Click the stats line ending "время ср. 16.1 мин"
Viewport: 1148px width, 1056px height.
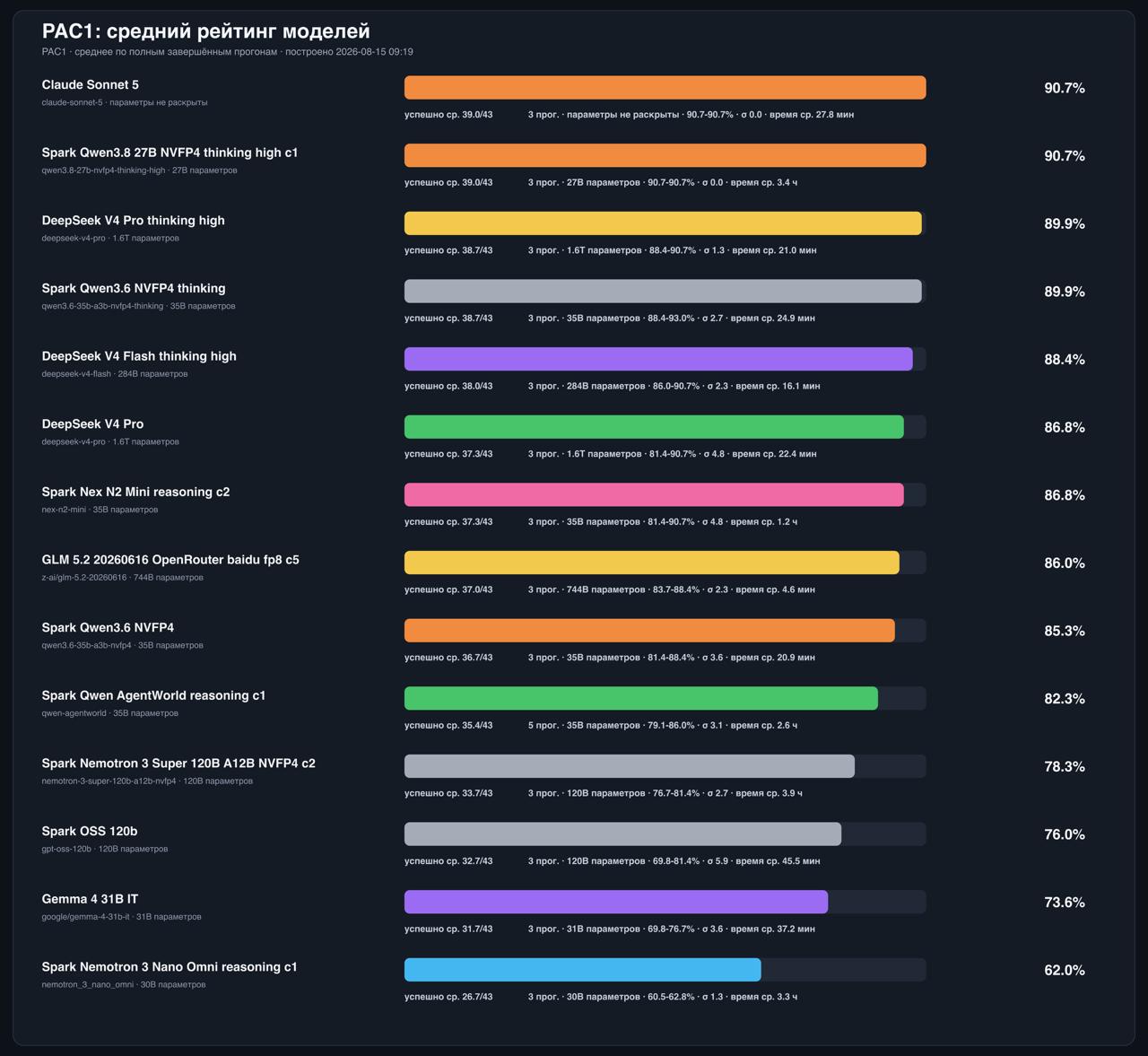(674, 386)
